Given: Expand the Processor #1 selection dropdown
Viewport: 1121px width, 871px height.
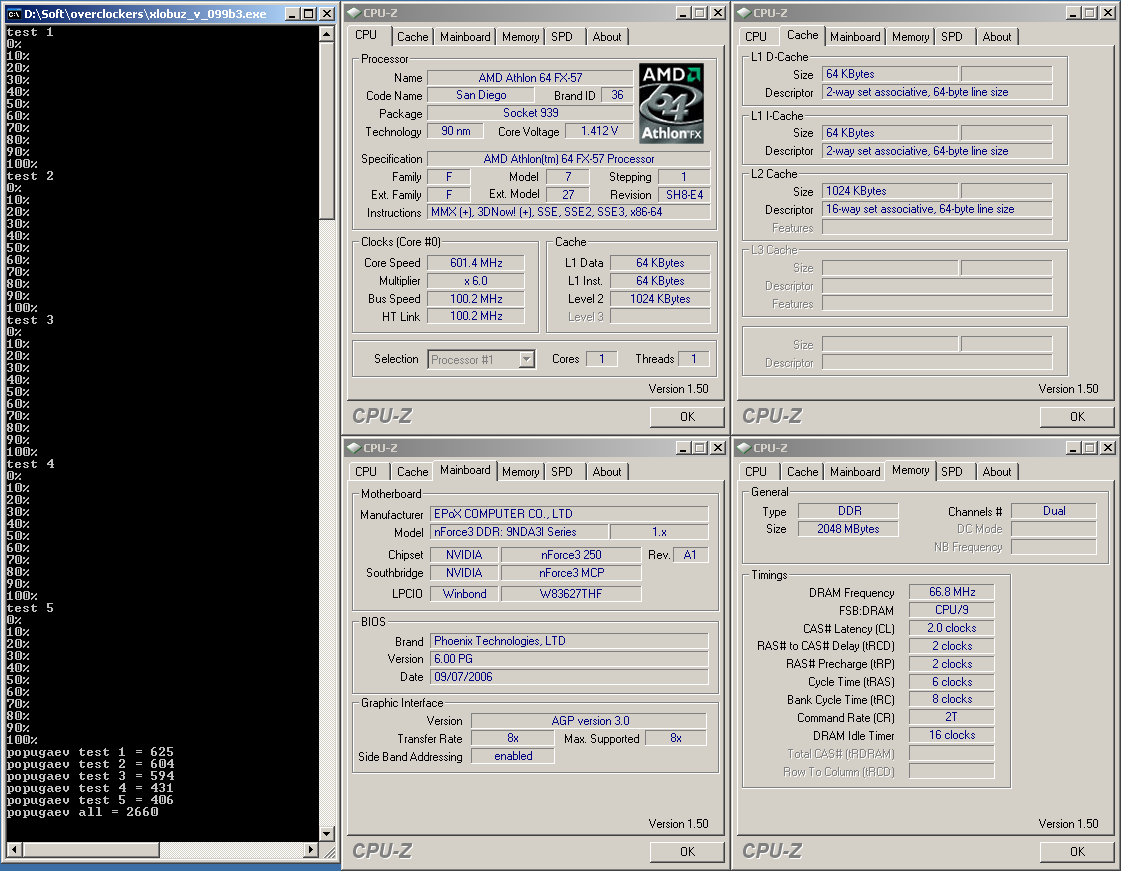Looking at the screenshot, I should pos(526,359).
